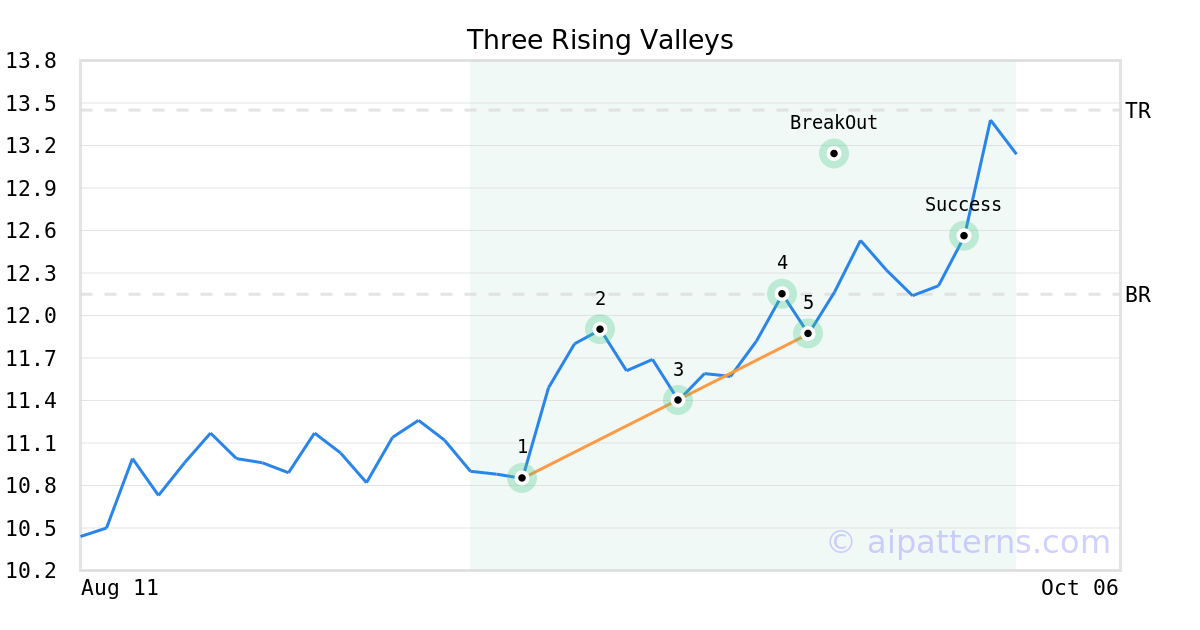Select valley marker point 5
The image size is (1200, 630).
click(808, 333)
